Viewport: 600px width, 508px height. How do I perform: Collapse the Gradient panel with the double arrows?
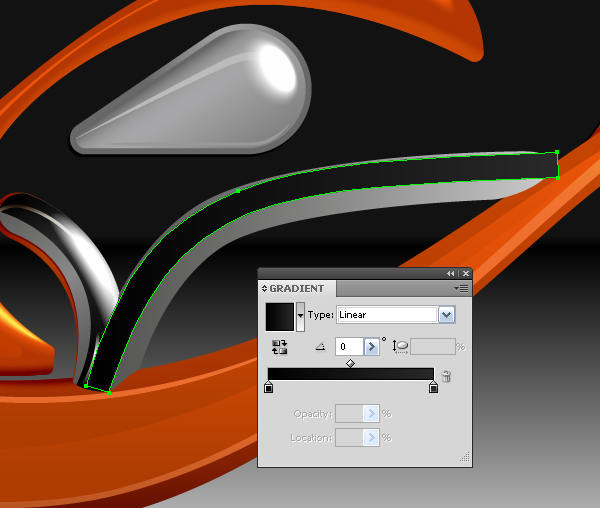(450, 274)
